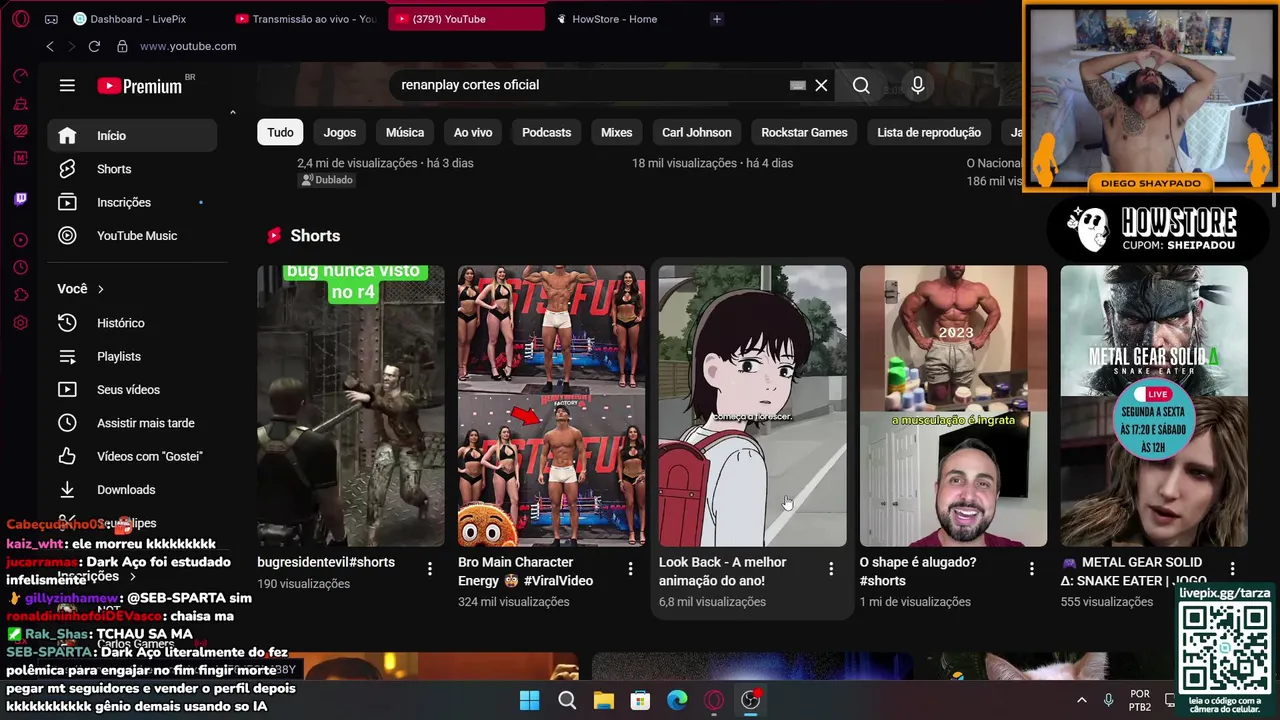This screenshot has height=720, width=1280.
Task: Select the Jogos filter chip
Action: tap(339, 132)
